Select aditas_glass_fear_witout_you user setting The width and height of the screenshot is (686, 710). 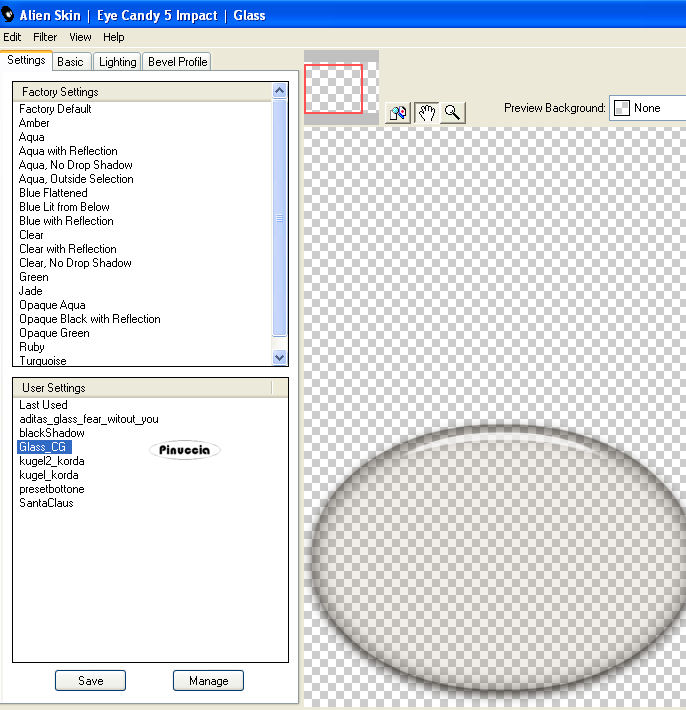tap(89, 419)
